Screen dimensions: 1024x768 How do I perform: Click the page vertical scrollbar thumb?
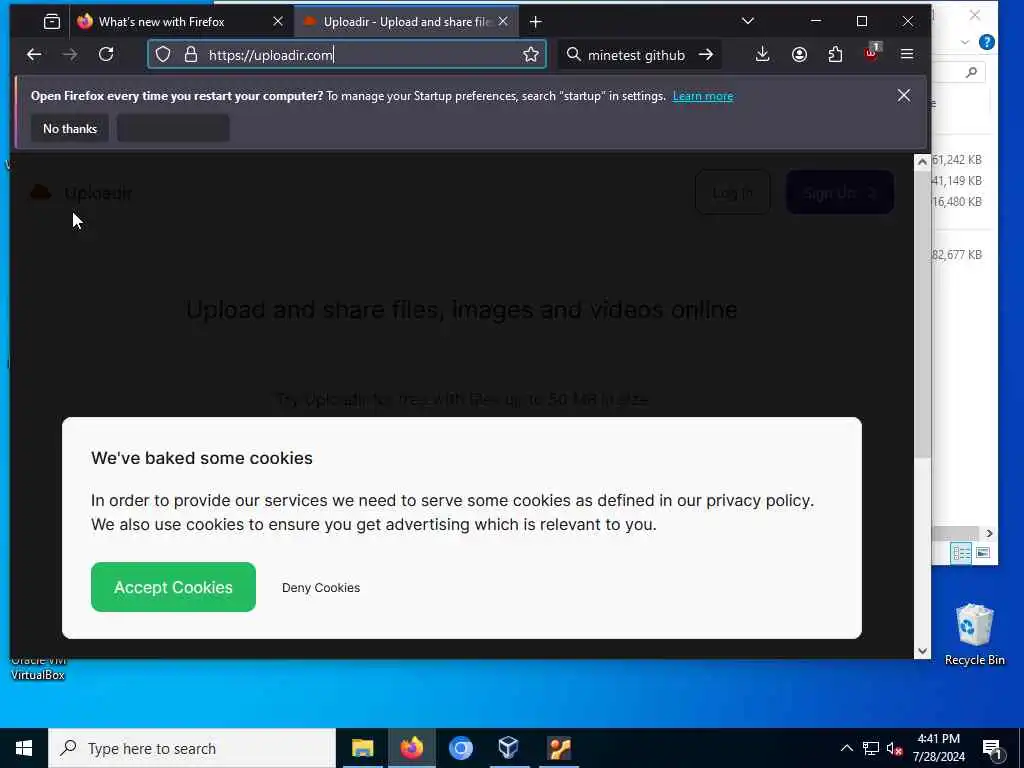pos(922,313)
